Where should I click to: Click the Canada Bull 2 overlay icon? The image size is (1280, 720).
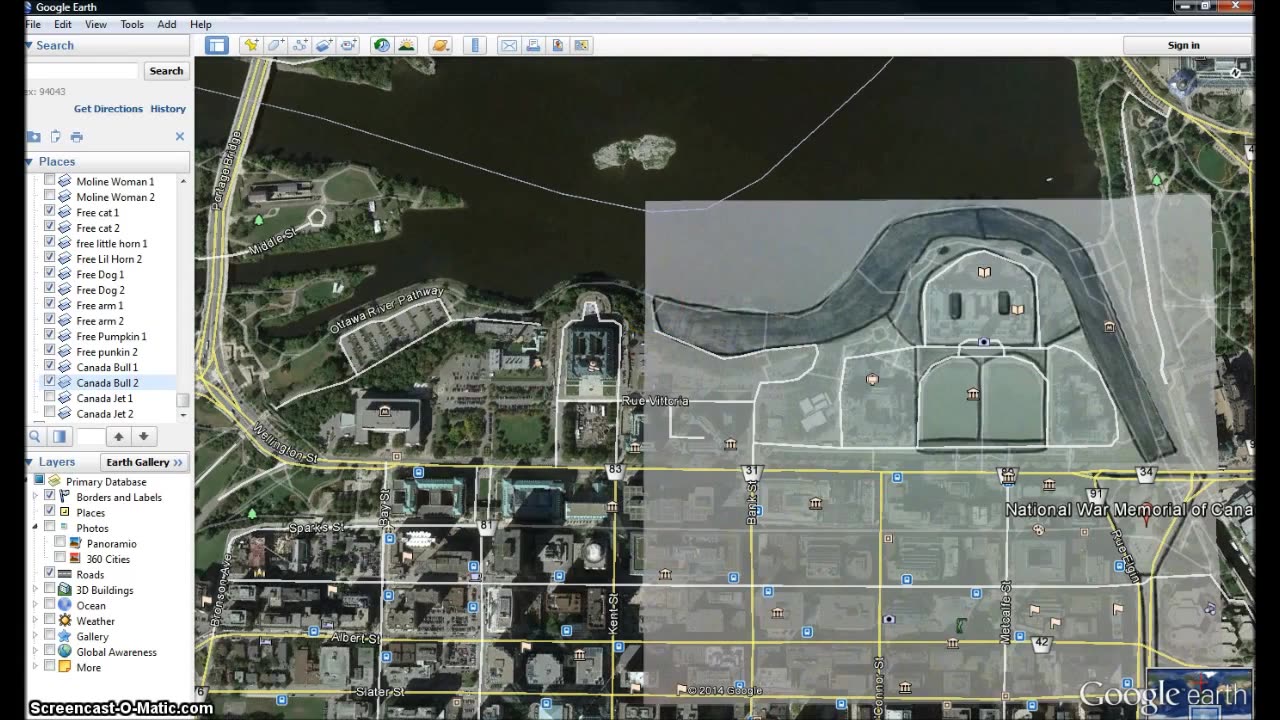click(65, 383)
